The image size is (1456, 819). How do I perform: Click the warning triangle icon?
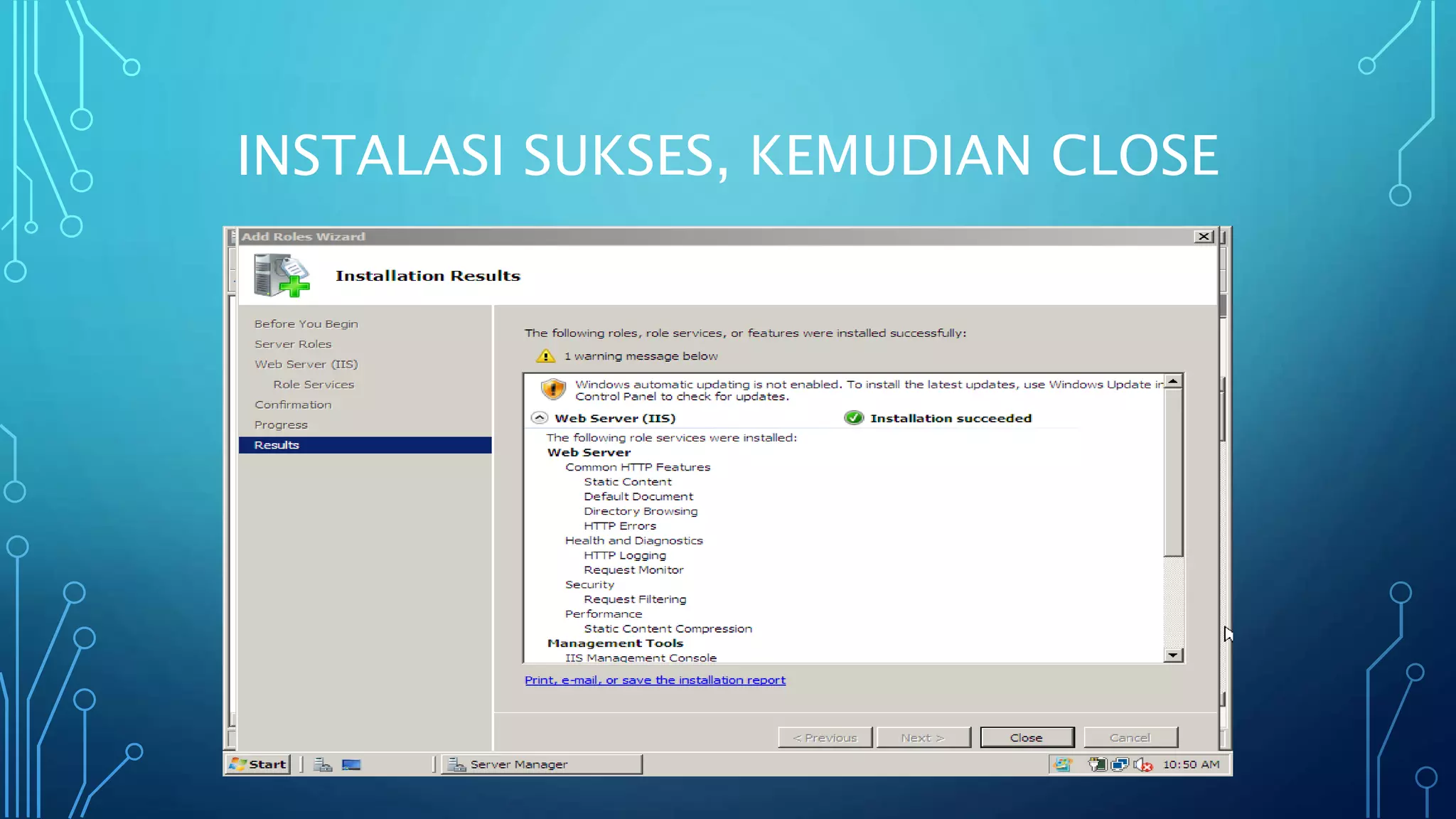pyautogui.click(x=545, y=356)
